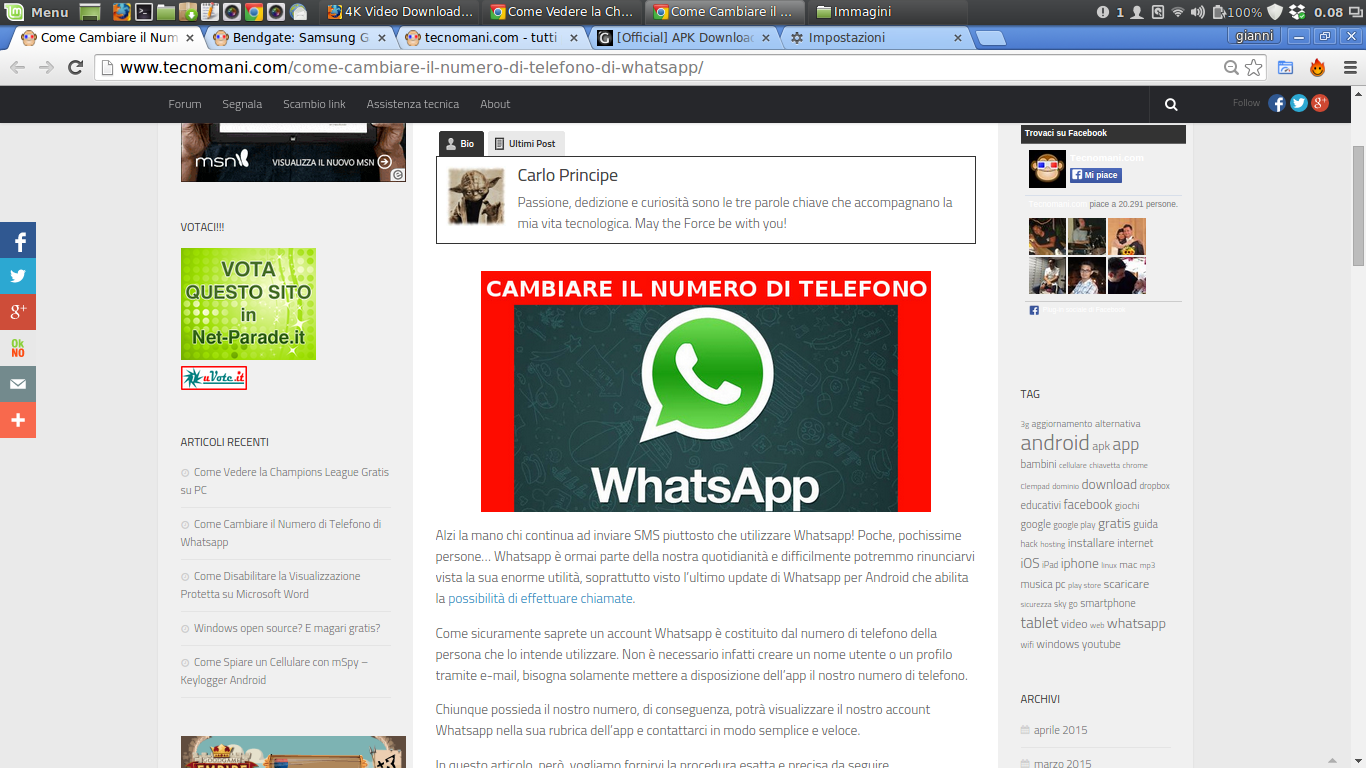Switch to the Bio author tab
The width and height of the screenshot is (1366, 768).
461,144
